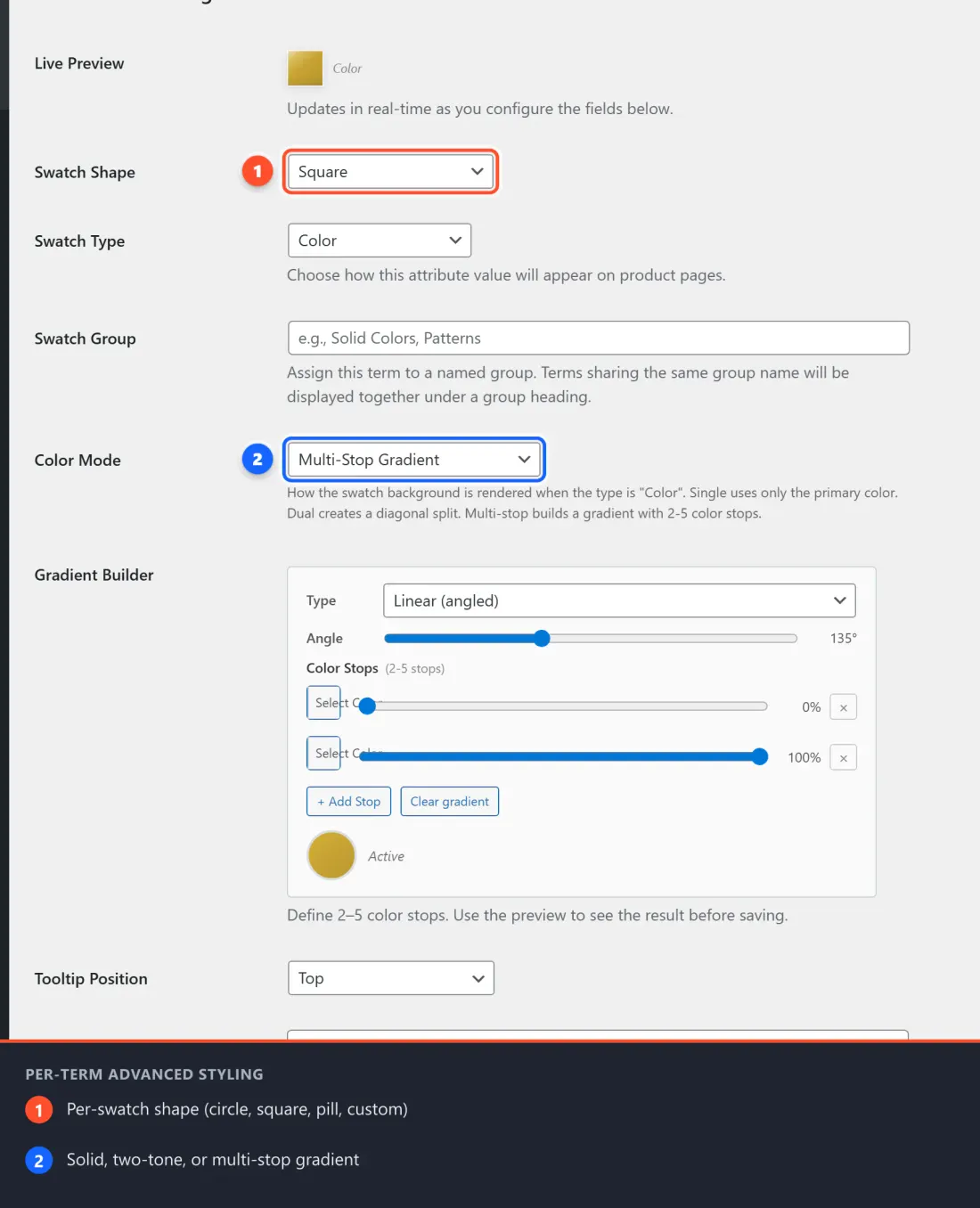Click the 0% color stop slider handle
The height and width of the screenshot is (1208, 980).
click(367, 706)
